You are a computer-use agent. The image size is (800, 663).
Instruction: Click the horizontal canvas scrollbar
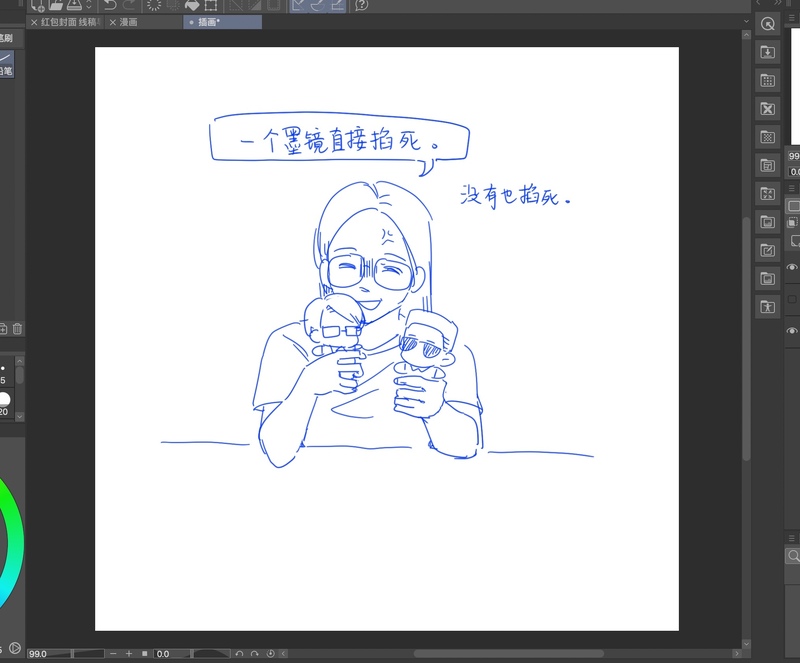coord(508,653)
